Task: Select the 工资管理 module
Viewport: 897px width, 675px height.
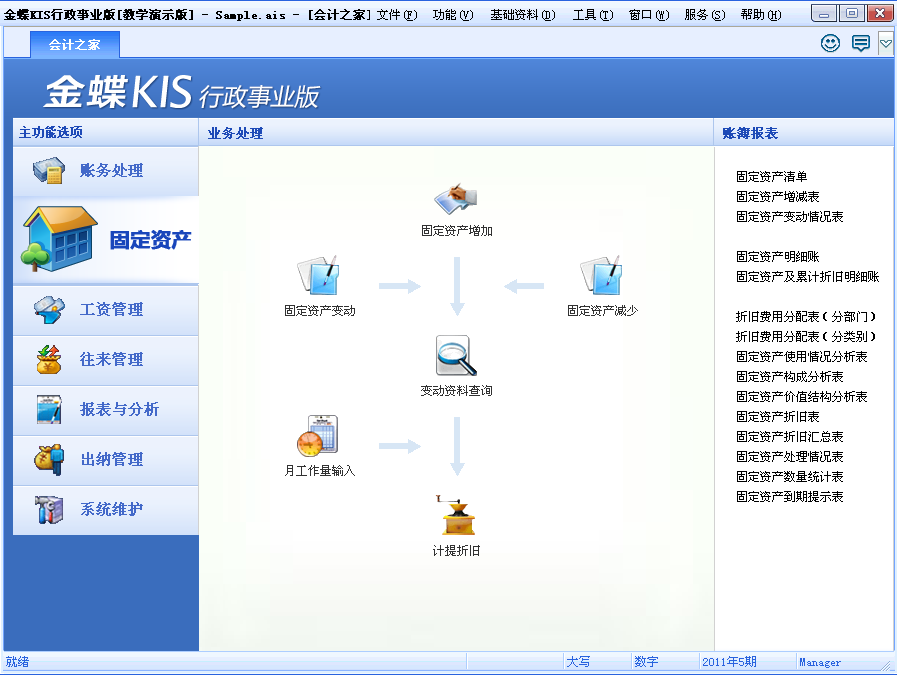Action: click(106, 309)
